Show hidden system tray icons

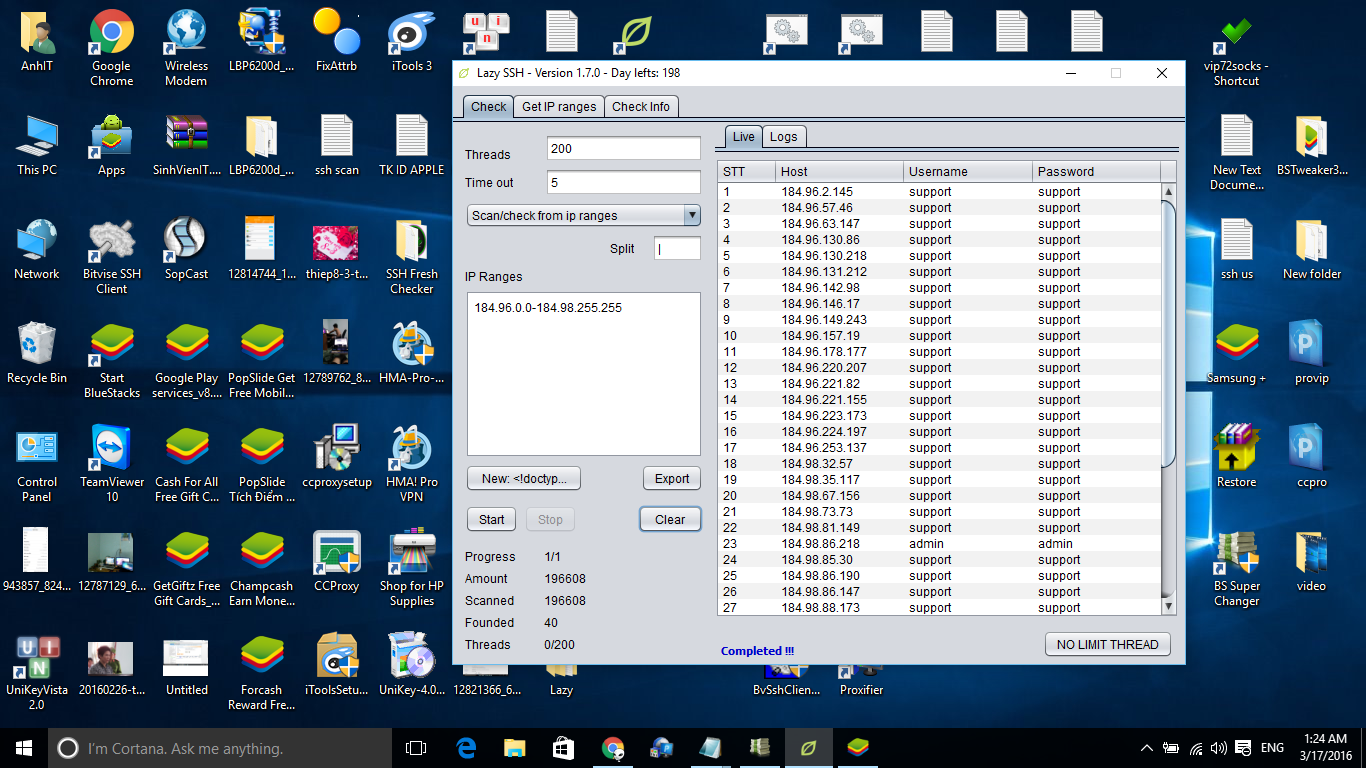[1147, 748]
